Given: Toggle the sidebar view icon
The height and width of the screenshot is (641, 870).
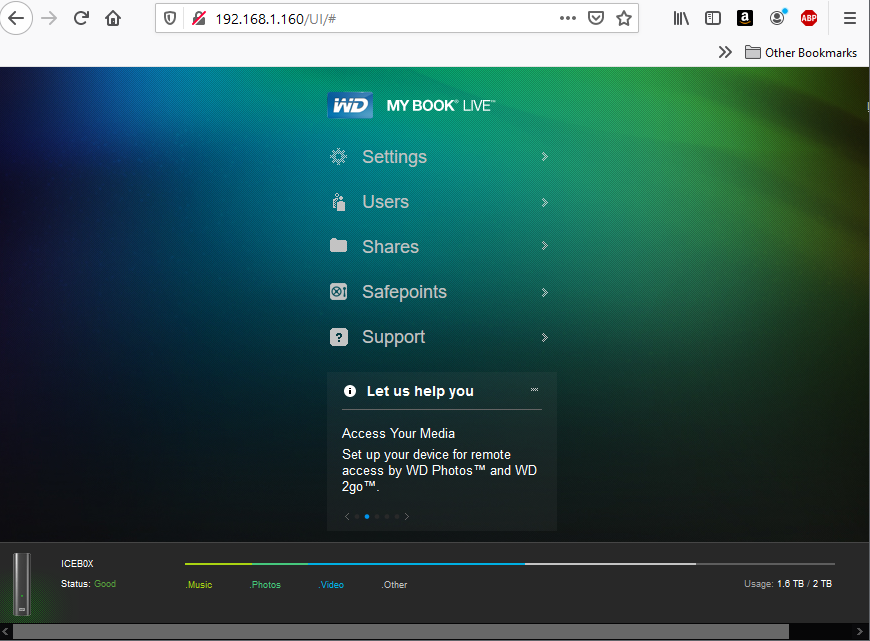Looking at the screenshot, I should click(713, 18).
